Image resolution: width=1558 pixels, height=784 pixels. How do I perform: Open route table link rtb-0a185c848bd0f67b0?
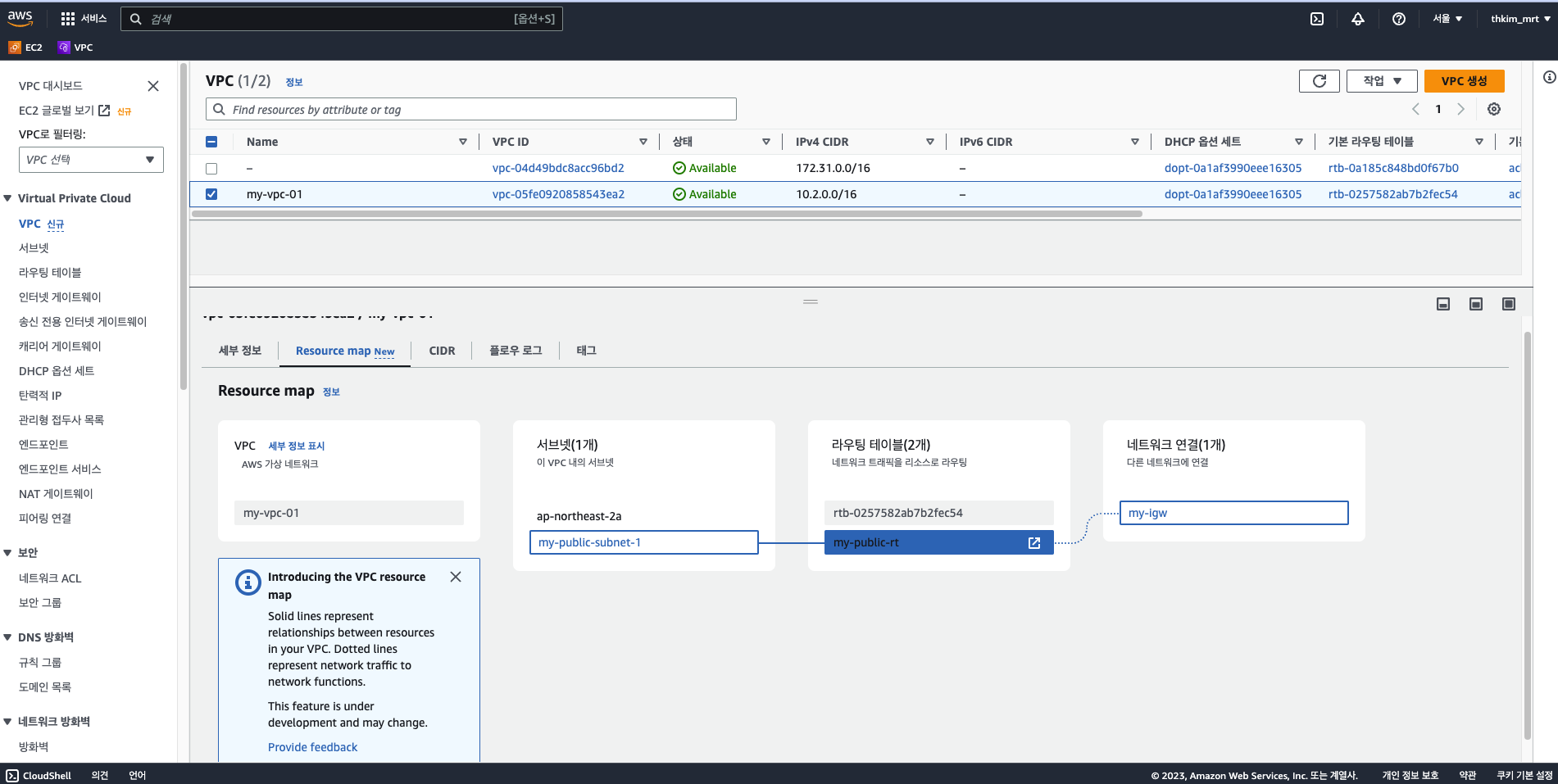pyautogui.click(x=1393, y=168)
